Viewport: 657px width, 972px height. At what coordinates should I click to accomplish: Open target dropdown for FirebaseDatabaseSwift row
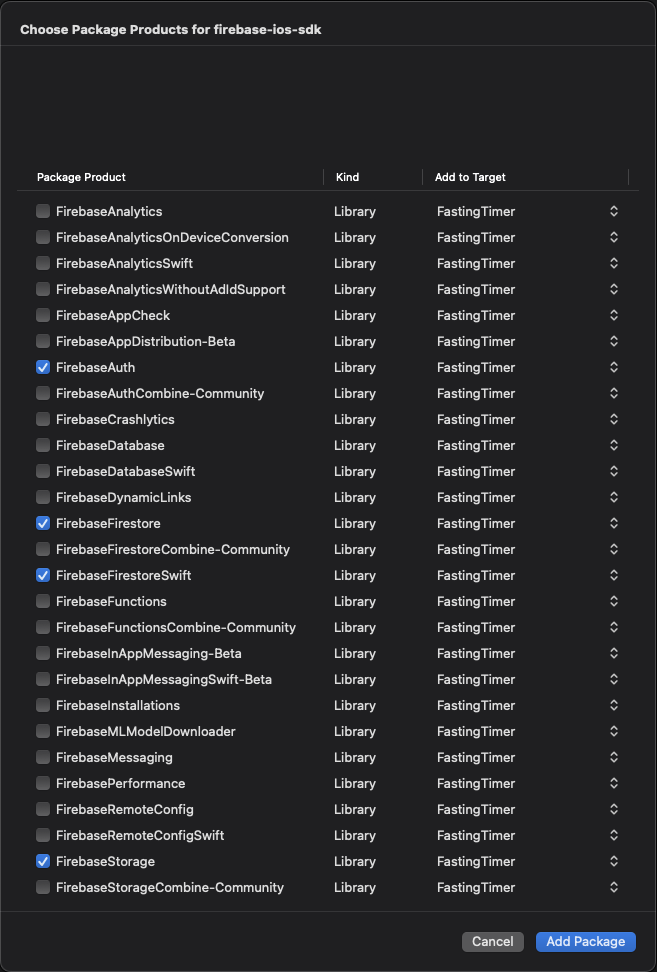614,471
